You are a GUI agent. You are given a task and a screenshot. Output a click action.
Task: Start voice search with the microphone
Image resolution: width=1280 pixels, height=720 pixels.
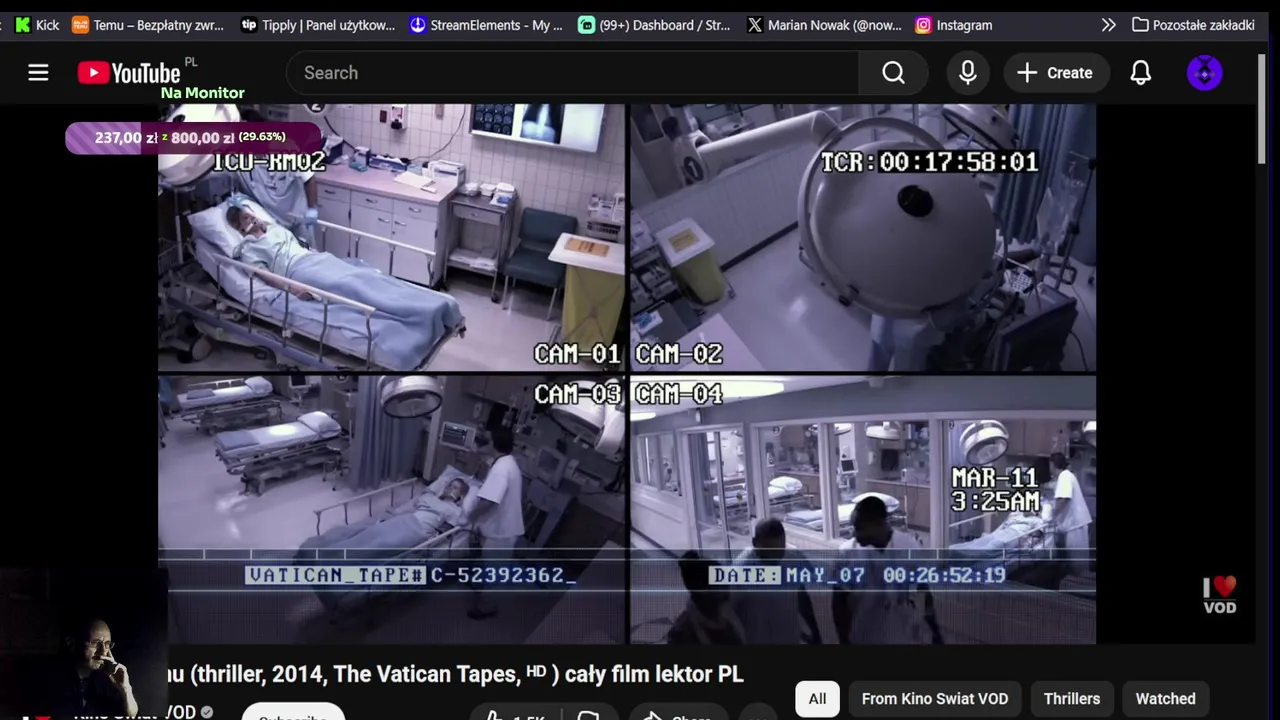[x=968, y=73]
